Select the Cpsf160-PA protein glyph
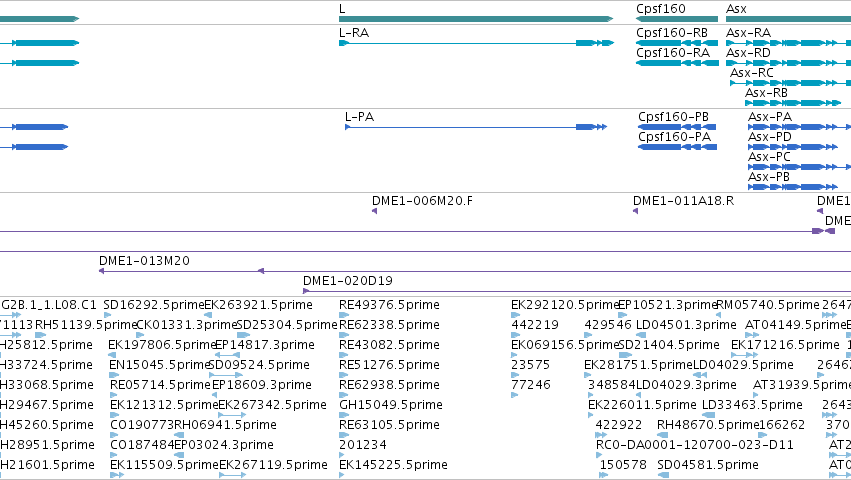This screenshot has width=851, height=480. (677, 147)
